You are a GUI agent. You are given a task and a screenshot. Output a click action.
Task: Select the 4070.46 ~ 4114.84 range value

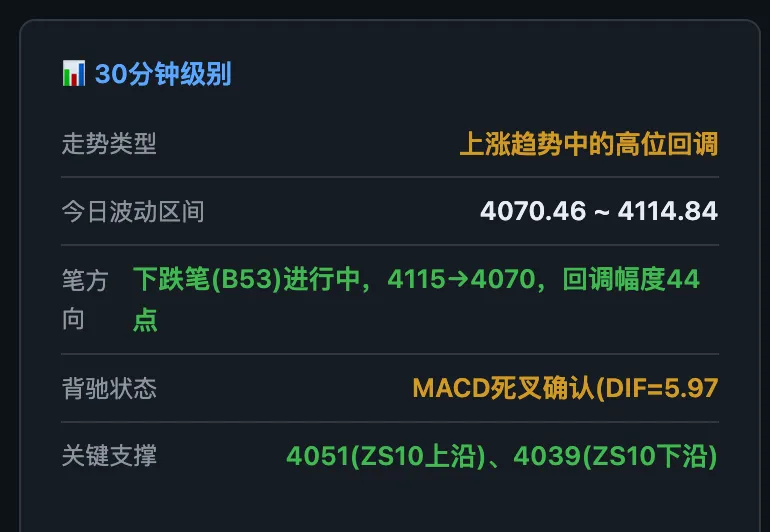pyautogui.click(x=599, y=211)
